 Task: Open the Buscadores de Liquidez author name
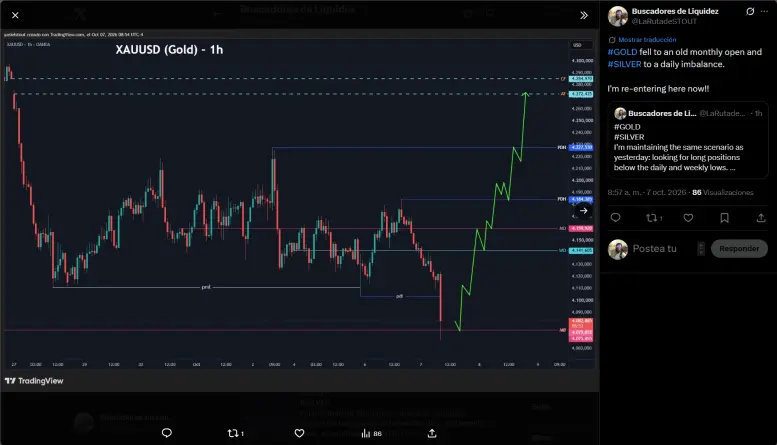(674, 11)
